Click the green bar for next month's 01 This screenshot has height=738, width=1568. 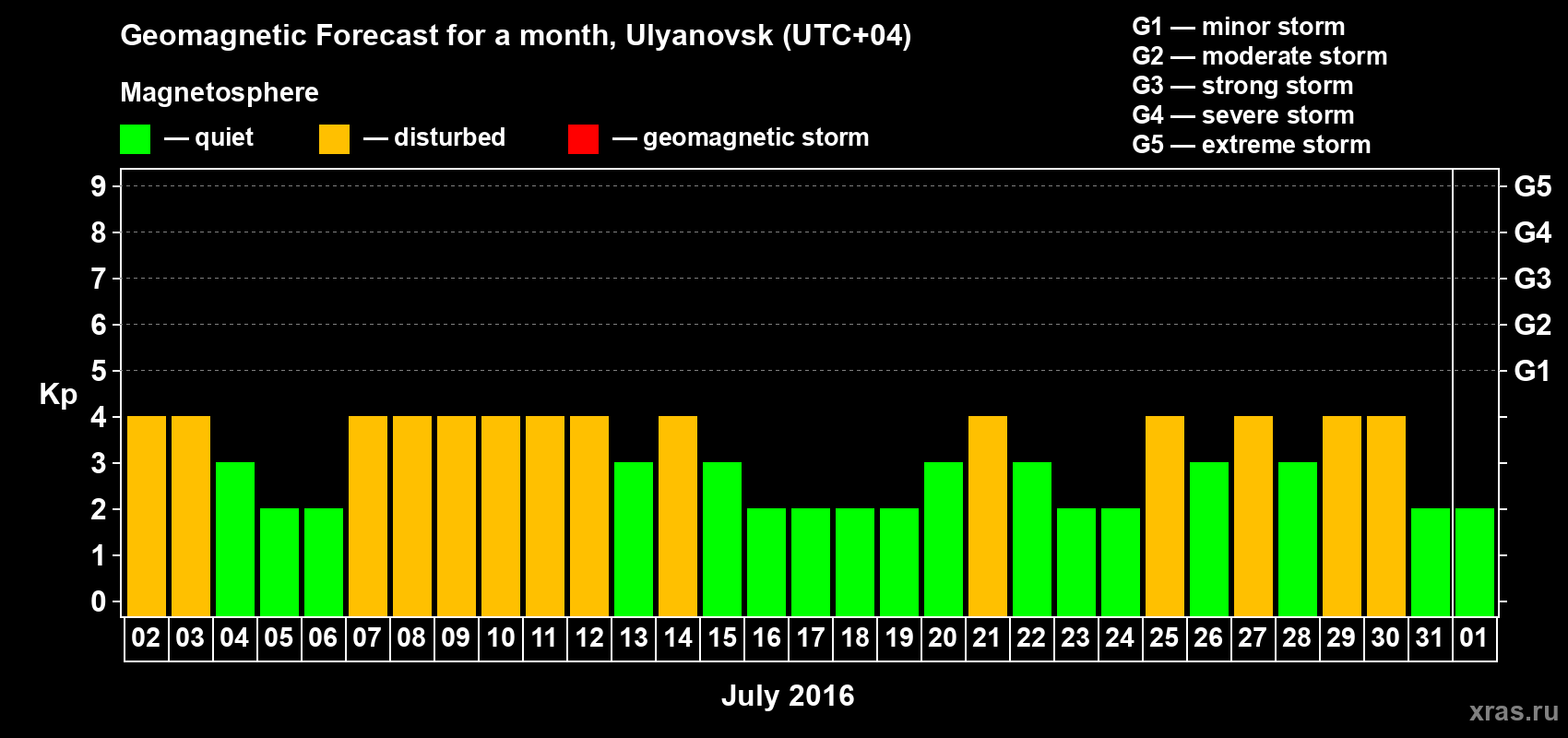pos(1475,562)
